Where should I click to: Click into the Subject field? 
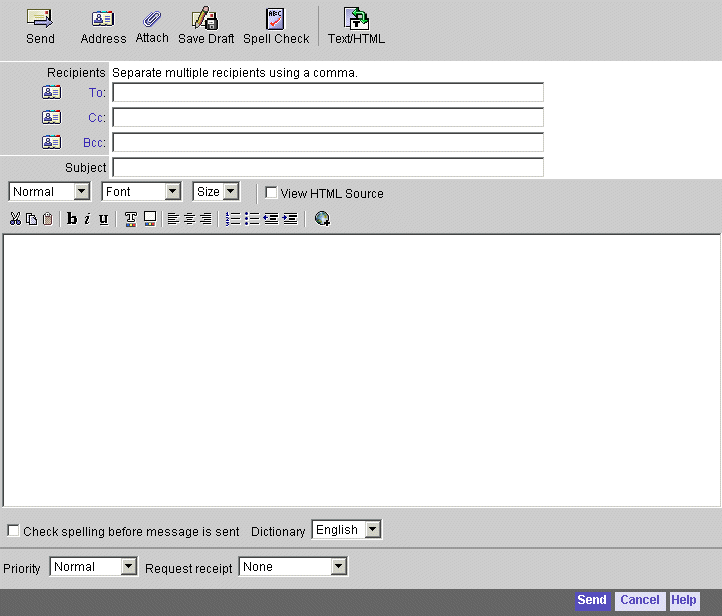[328, 167]
